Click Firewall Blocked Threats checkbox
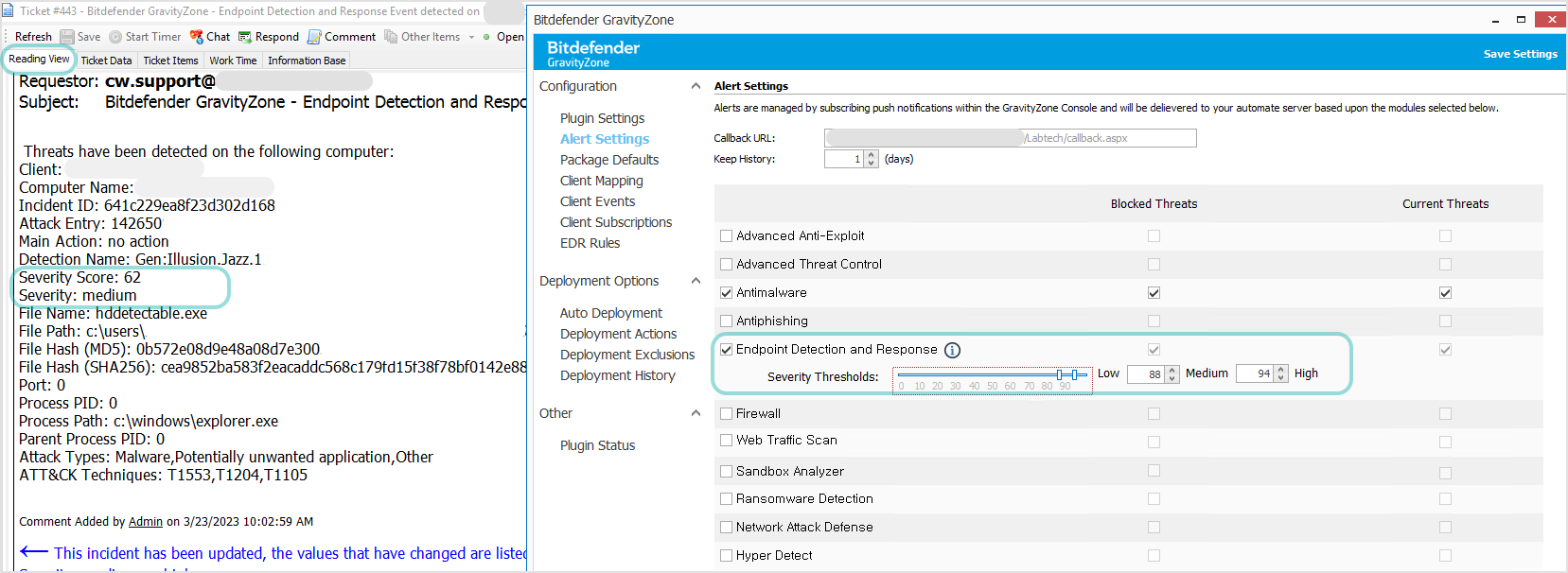Viewport: 1568px width, 573px height. (x=1154, y=413)
